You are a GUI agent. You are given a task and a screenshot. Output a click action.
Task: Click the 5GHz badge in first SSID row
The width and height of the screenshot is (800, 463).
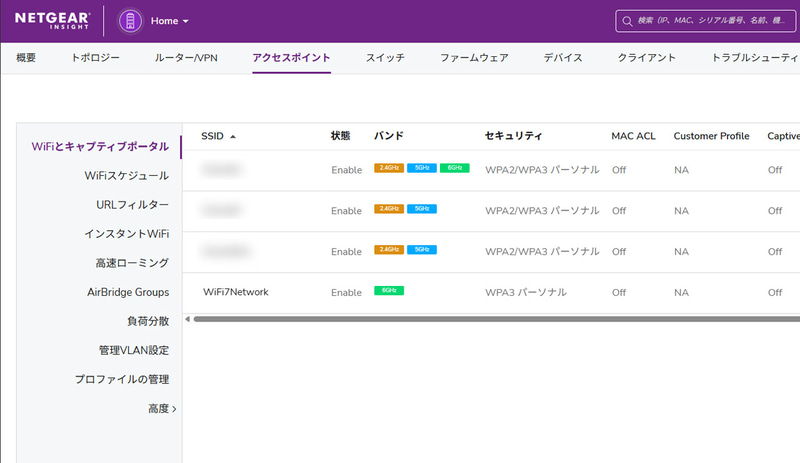[422, 168]
